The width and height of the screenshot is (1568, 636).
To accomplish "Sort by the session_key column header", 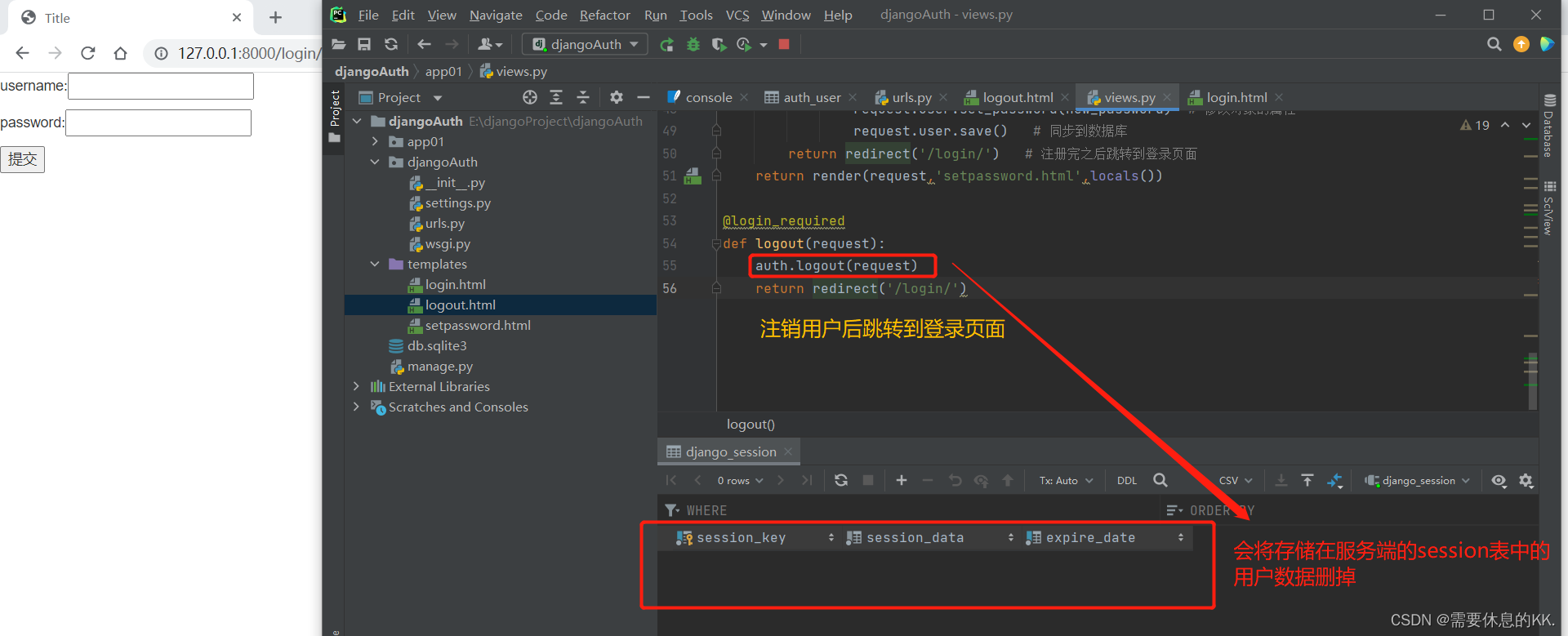I will 755,537.
